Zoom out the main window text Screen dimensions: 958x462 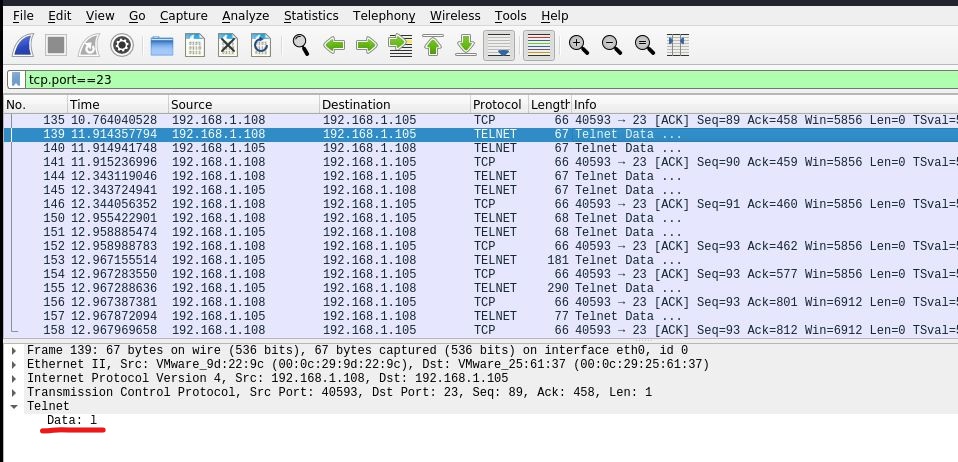coord(612,45)
